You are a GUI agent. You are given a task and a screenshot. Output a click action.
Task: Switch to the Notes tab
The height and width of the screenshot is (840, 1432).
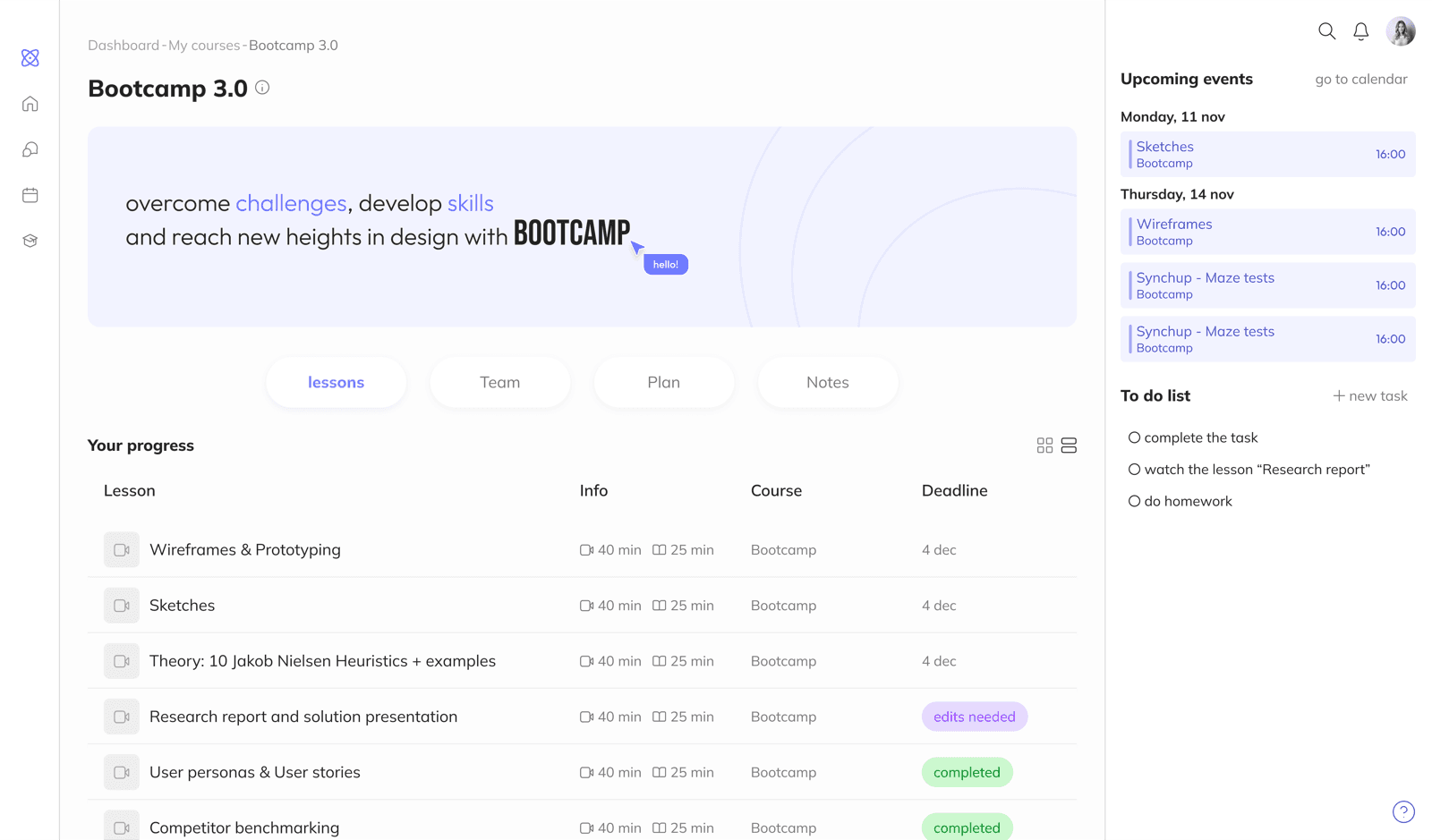click(x=827, y=382)
